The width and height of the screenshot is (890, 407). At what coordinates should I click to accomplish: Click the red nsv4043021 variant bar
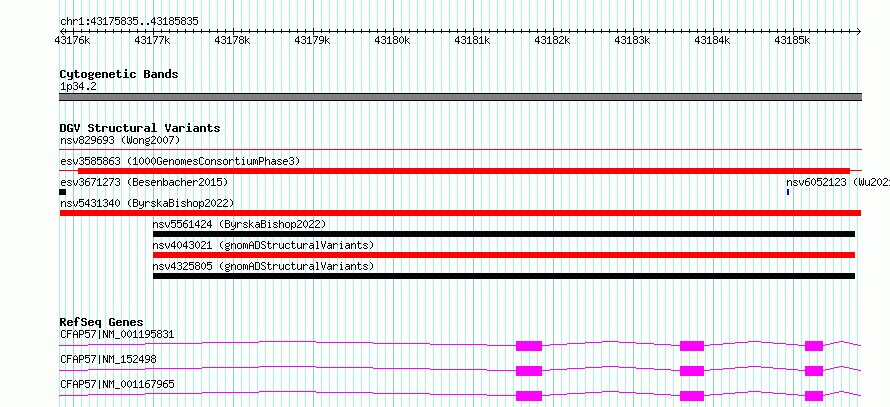pos(504,255)
